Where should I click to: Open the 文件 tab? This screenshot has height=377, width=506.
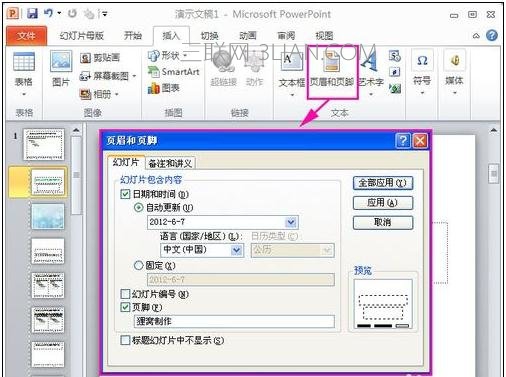26,36
